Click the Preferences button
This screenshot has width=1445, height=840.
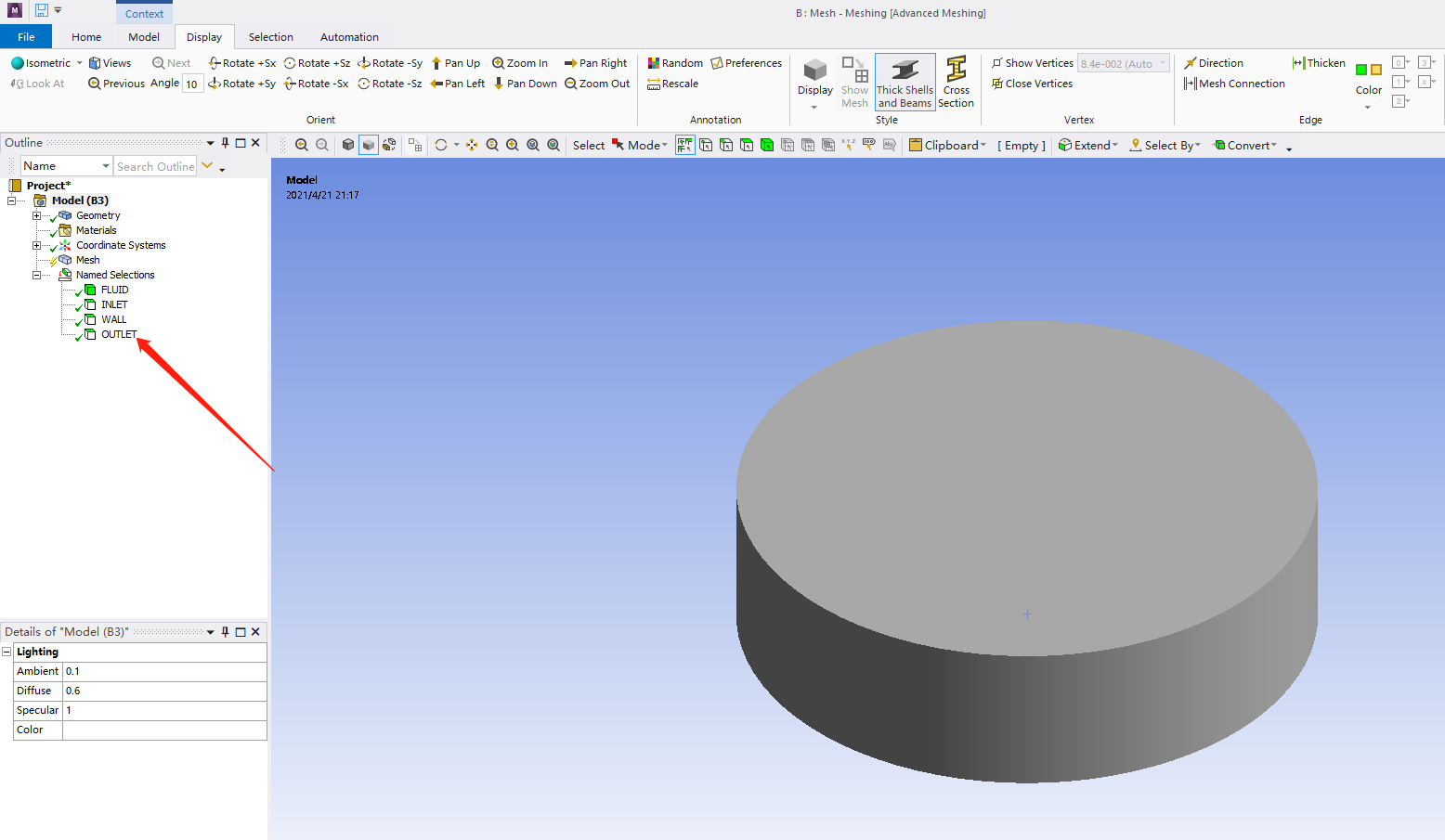pos(747,63)
